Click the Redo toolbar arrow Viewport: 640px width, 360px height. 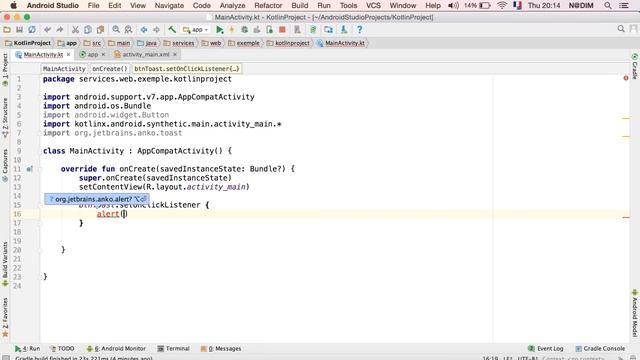pos(60,29)
